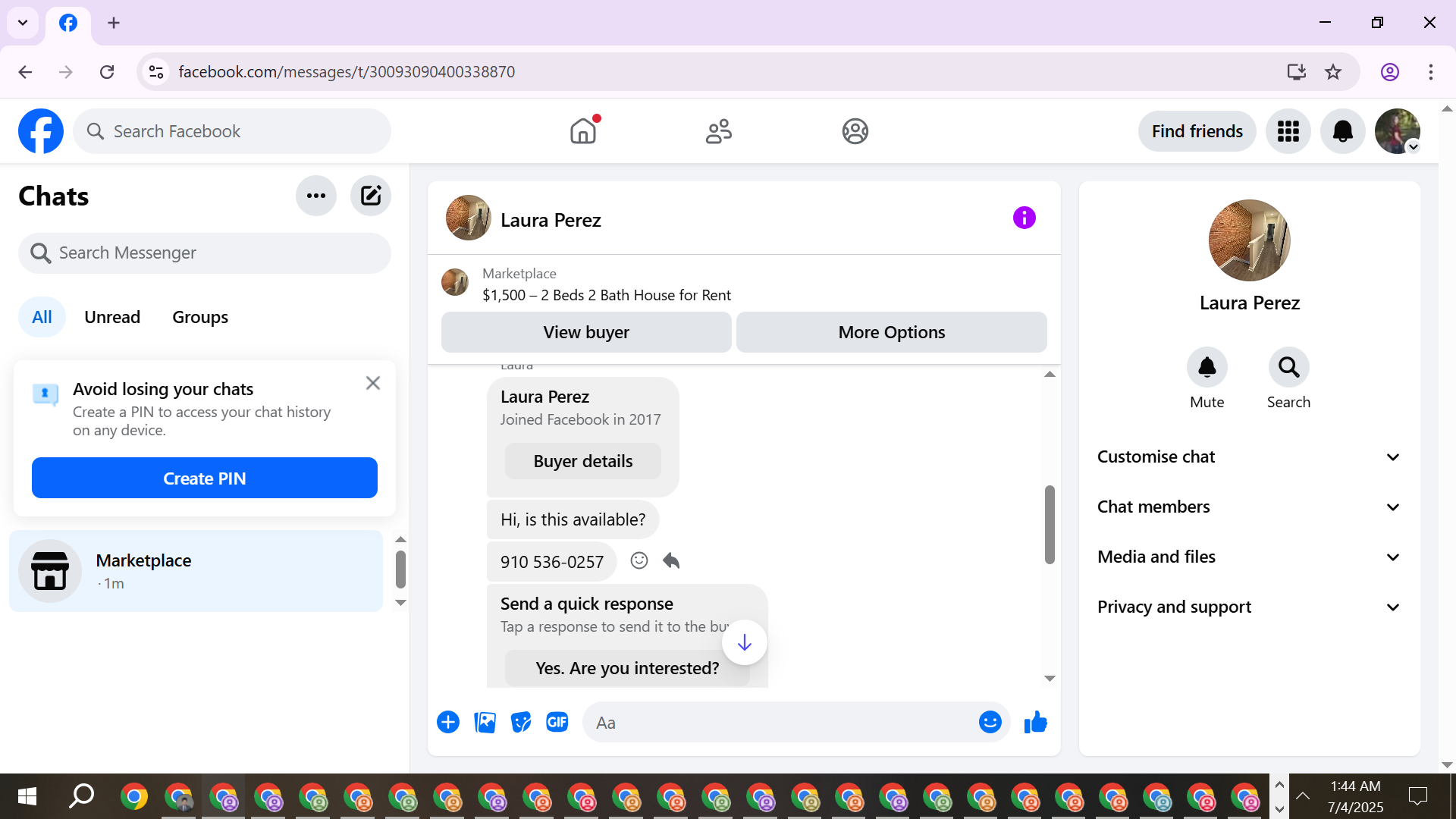The width and height of the screenshot is (1456, 819).
Task: Click the View buyer button
Action: (586, 333)
